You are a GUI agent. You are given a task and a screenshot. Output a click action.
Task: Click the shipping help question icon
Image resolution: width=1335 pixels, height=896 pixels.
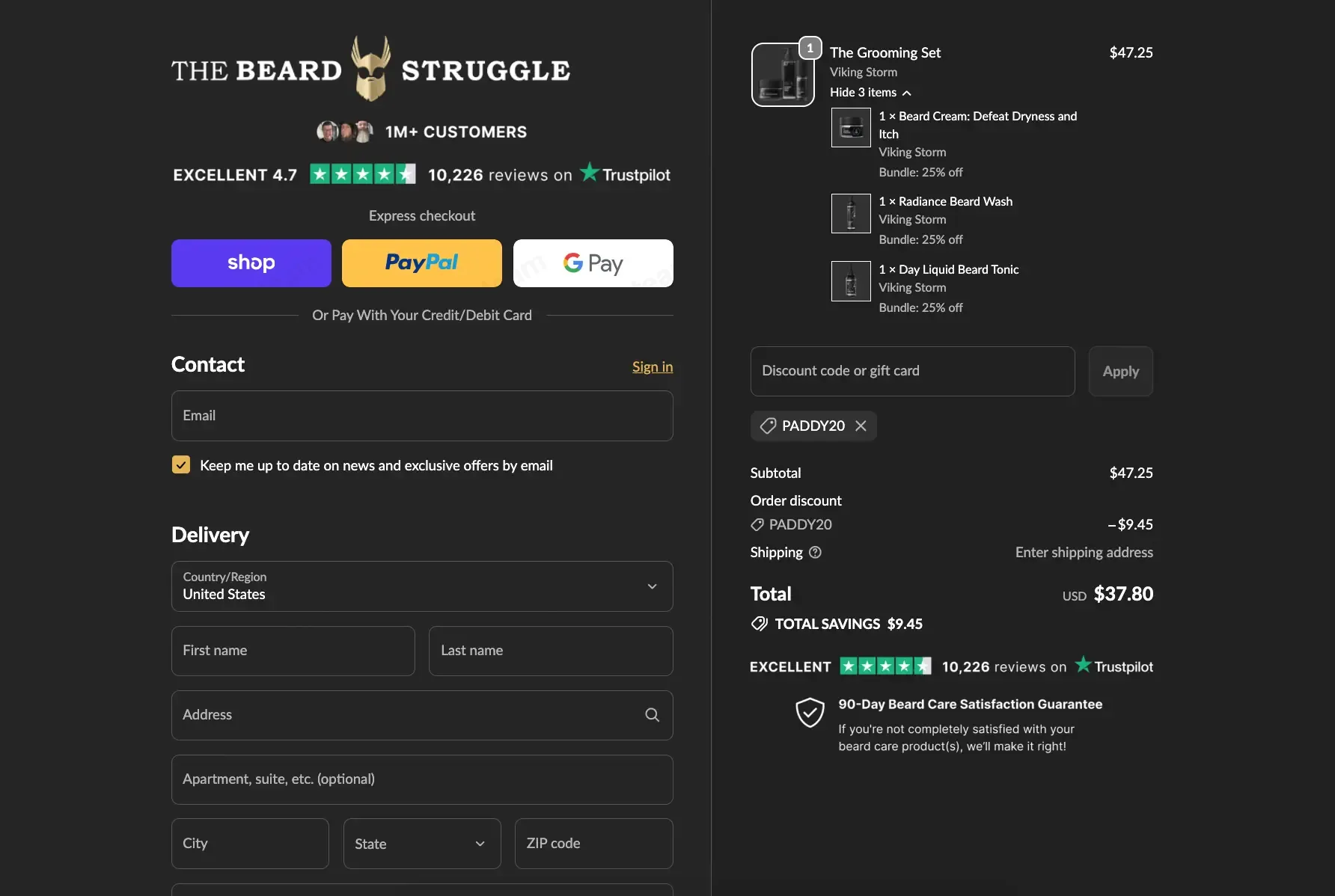click(816, 552)
